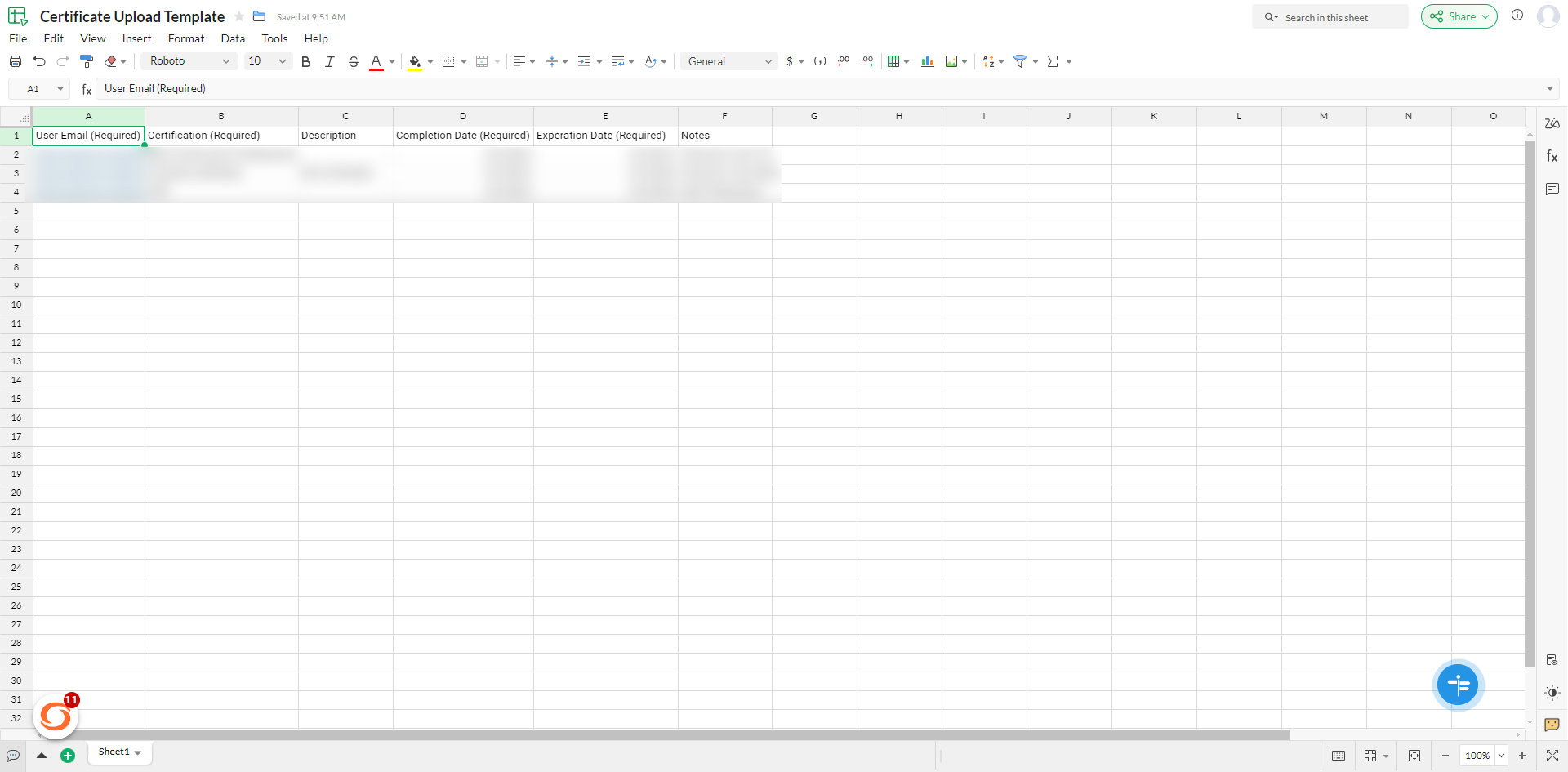1568x772 pixels.
Task: Click the vertical align icon
Action: pyautogui.click(x=552, y=61)
